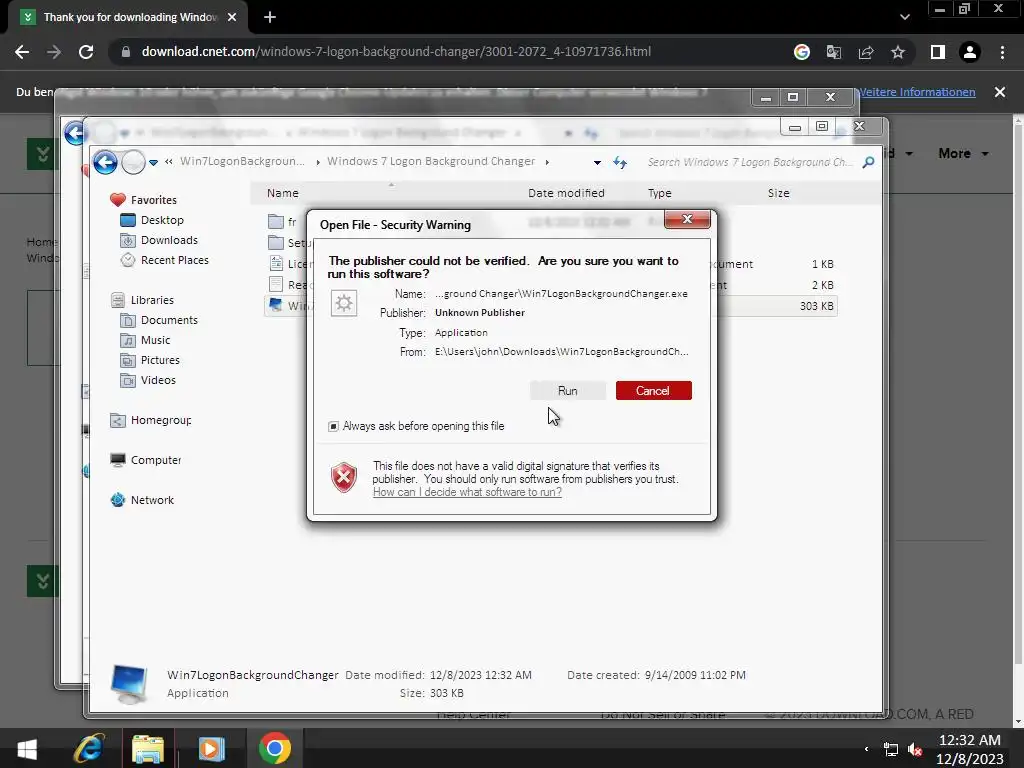Image resolution: width=1024 pixels, height=768 pixels.
Task: Click the red shield warning icon
Action: (x=344, y=477)
